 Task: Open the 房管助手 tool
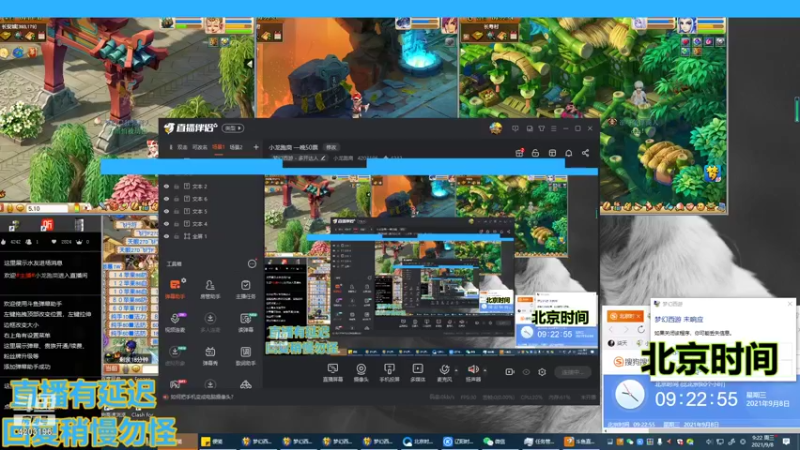tap(210, 288)
